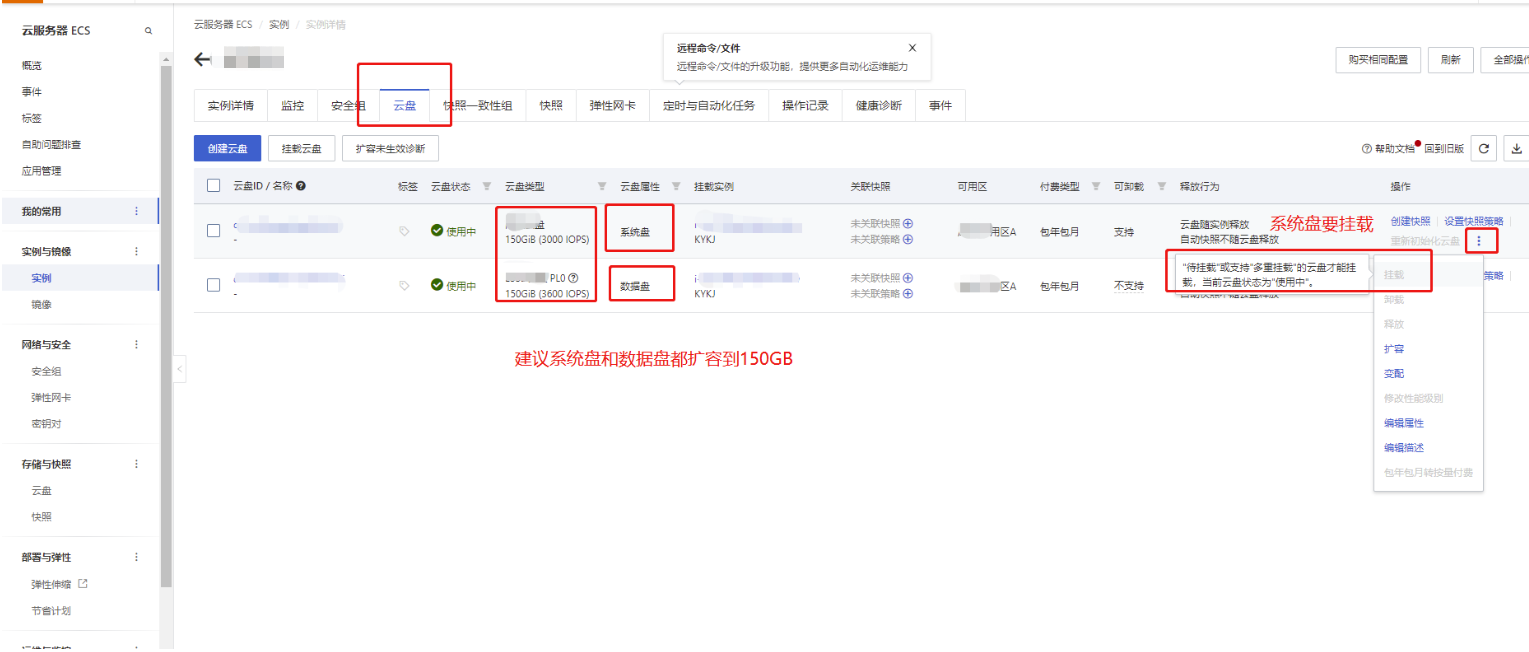Click the back arrow beside the instance name
Screen dimensions: 1529x652
(203, 60)
